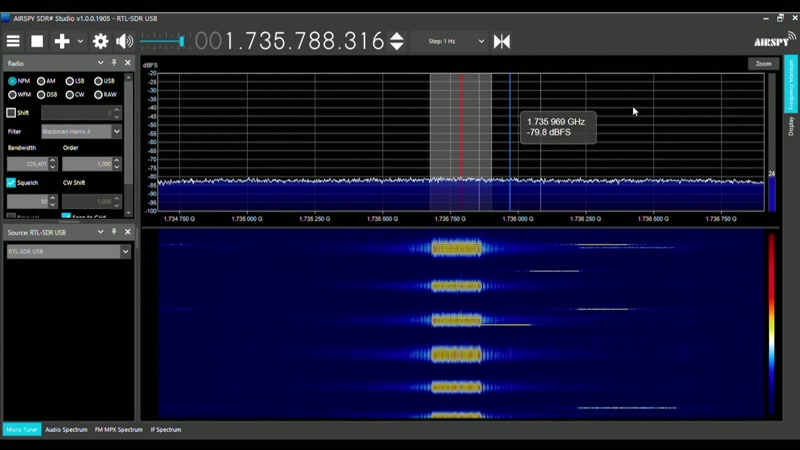Image resolution: width=800 pixels, height=450 pixels.
Task: Open the RTL-SDR USB source dropdown
Action: (68, 252)
